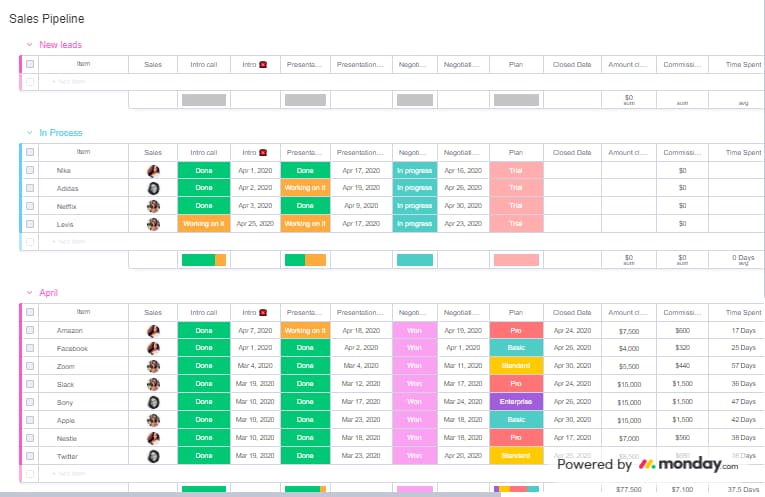Click Intro call header in In Process
This screenshot has height=497, width=765.
(x=204, y=153)
